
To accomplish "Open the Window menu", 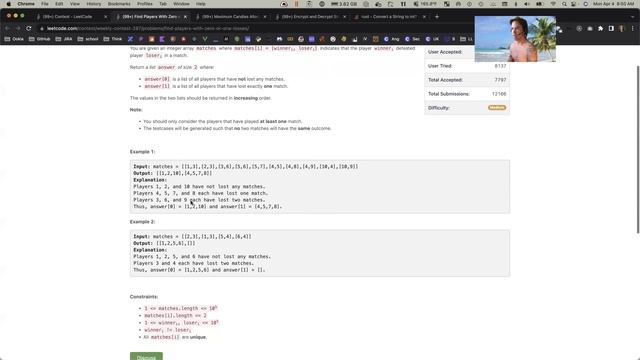I will pyautogui.click(x=181, y=4).
